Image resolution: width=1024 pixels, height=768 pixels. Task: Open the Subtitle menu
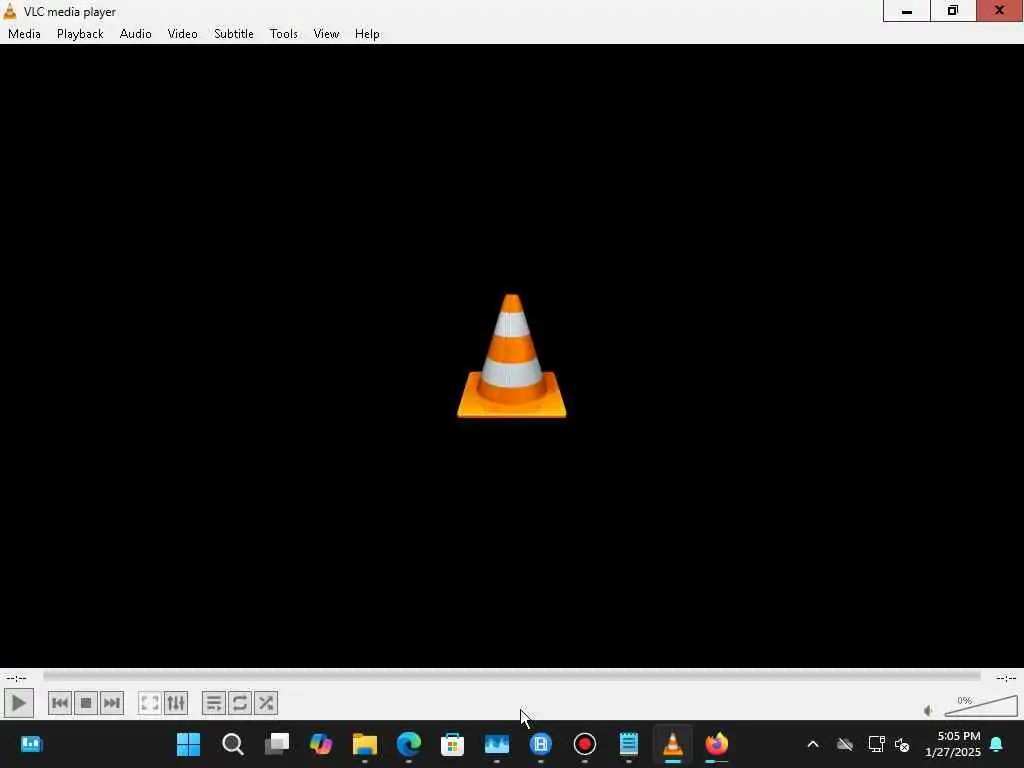coord(234,34)
